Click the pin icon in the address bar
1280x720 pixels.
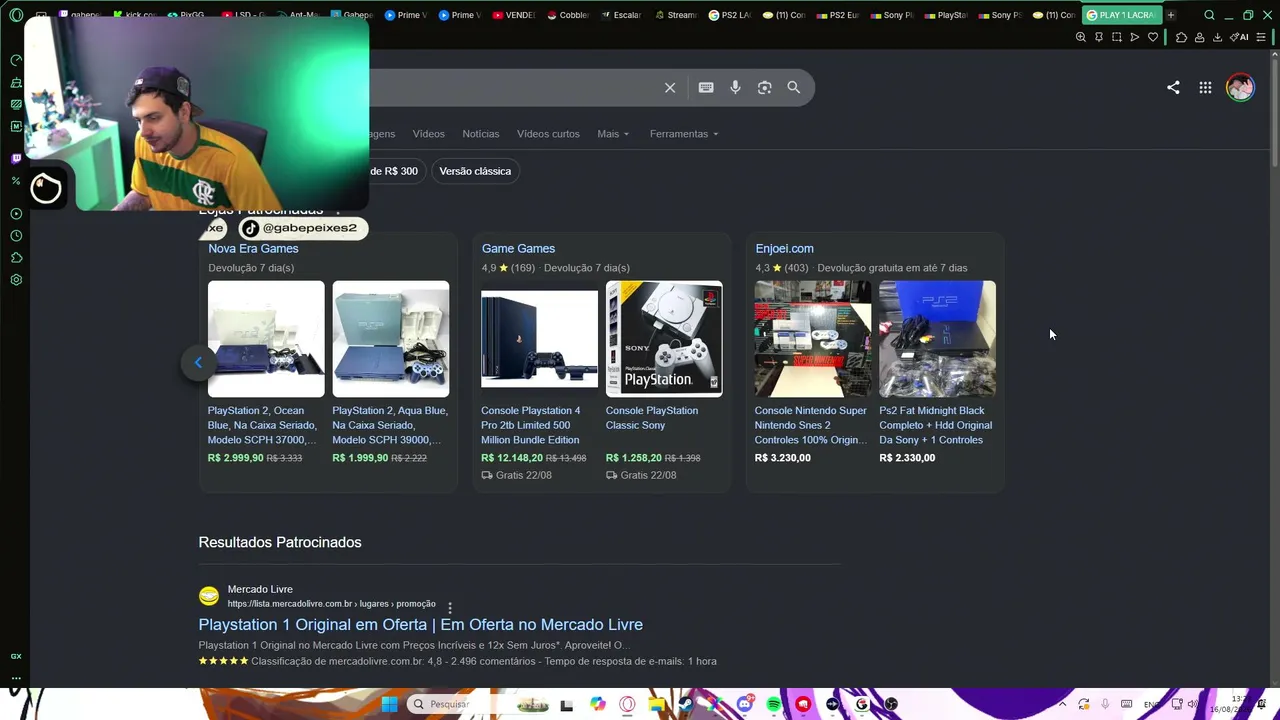point(1099,37)
